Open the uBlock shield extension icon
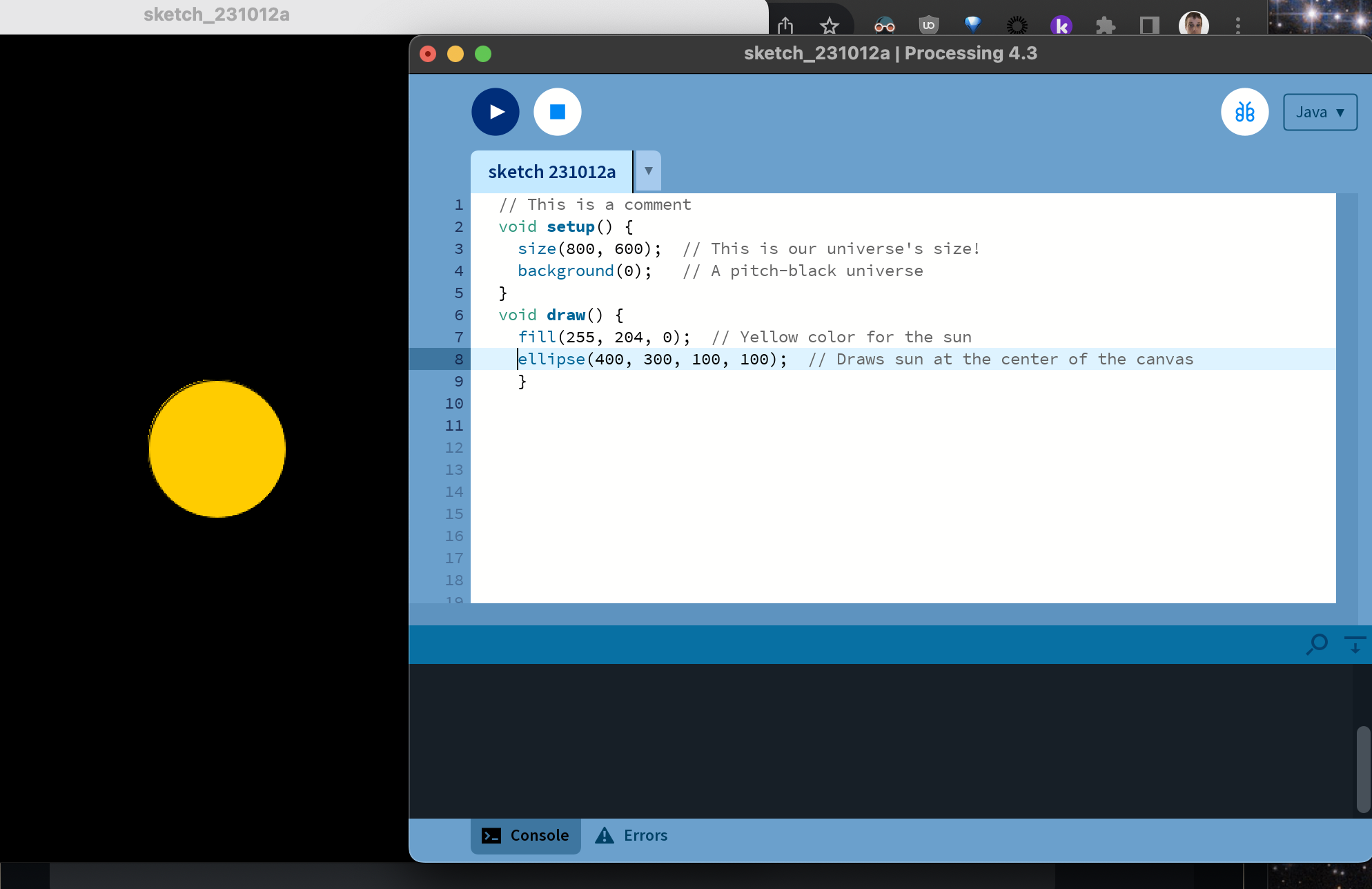This screenshot has height=889, width=1372. pyautogui.click(x=929, y=26)
